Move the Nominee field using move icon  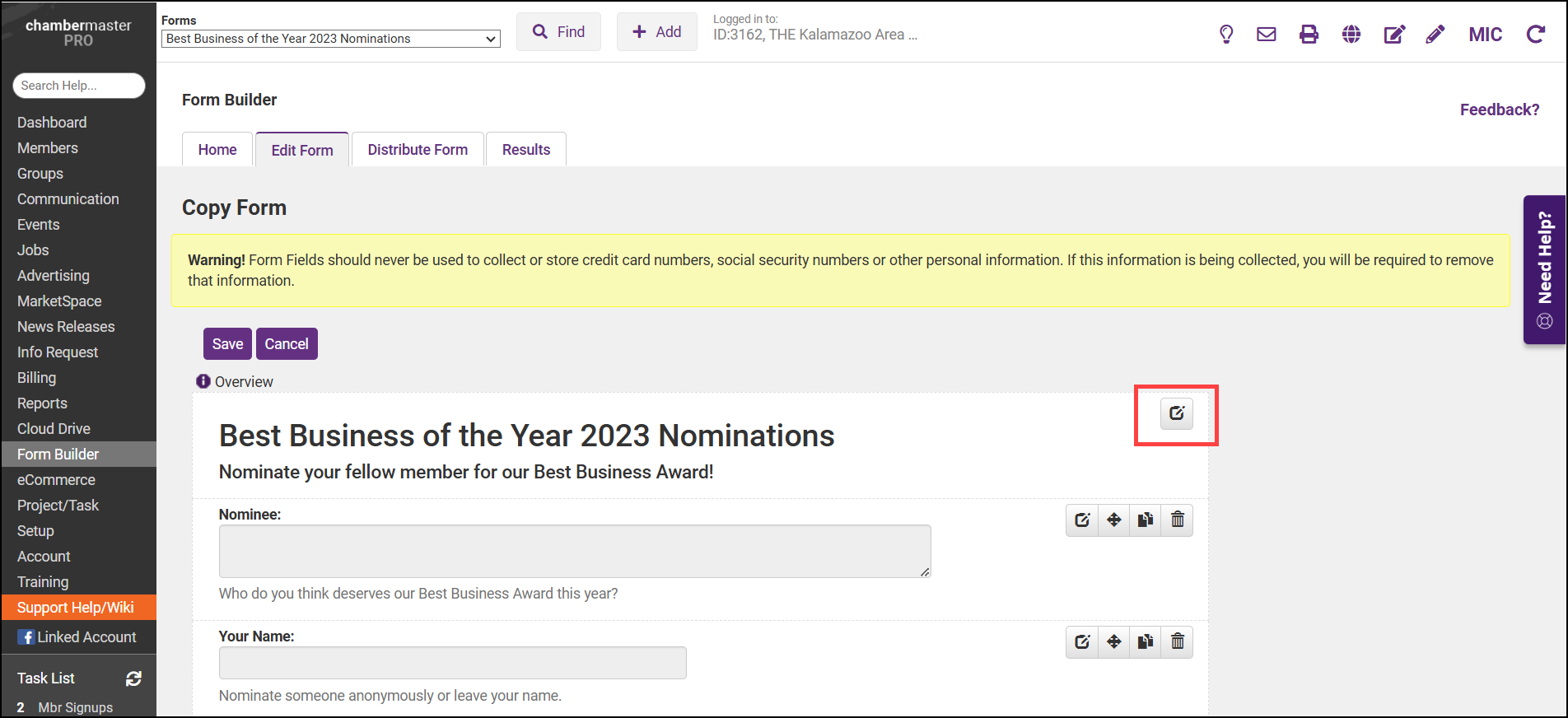[1114, 520]
